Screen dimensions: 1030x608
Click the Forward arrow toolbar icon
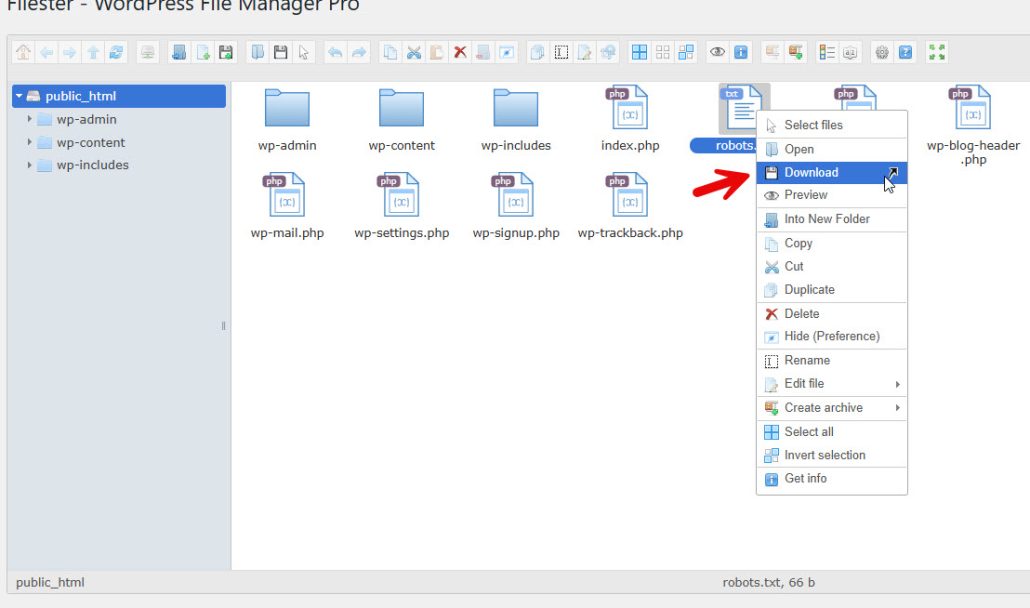pos(70,53)
